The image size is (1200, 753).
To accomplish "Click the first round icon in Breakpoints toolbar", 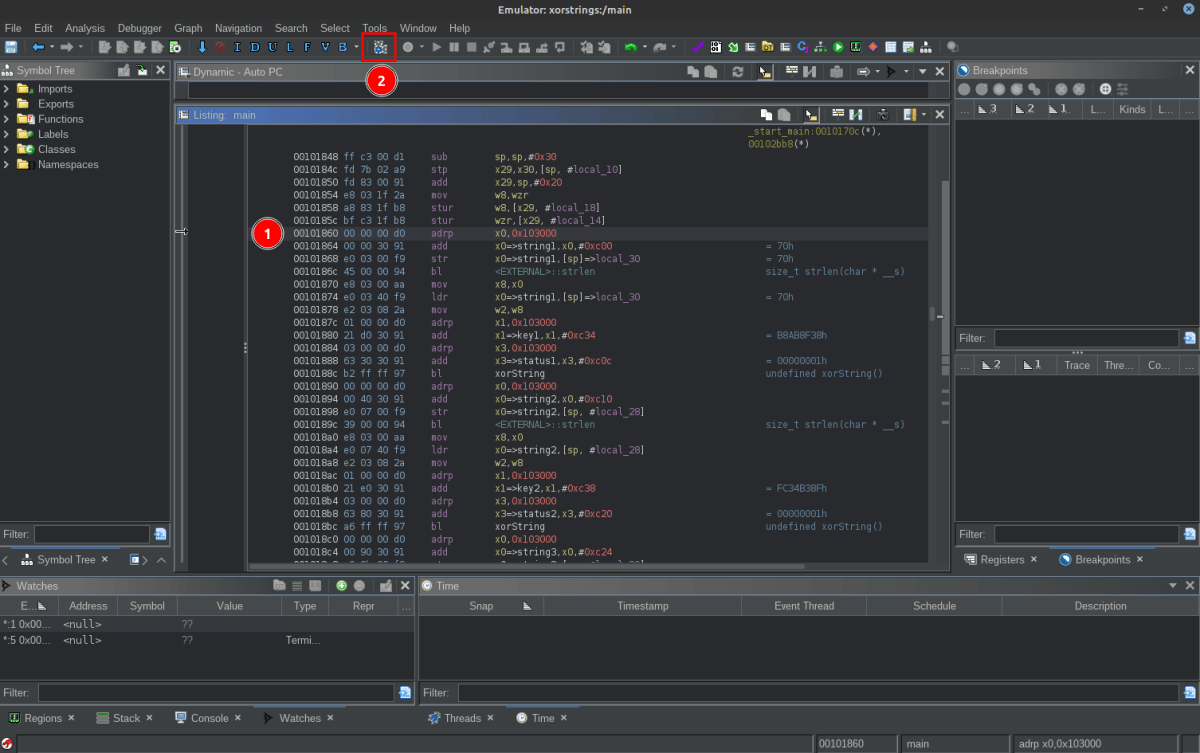I will (964, 89).
